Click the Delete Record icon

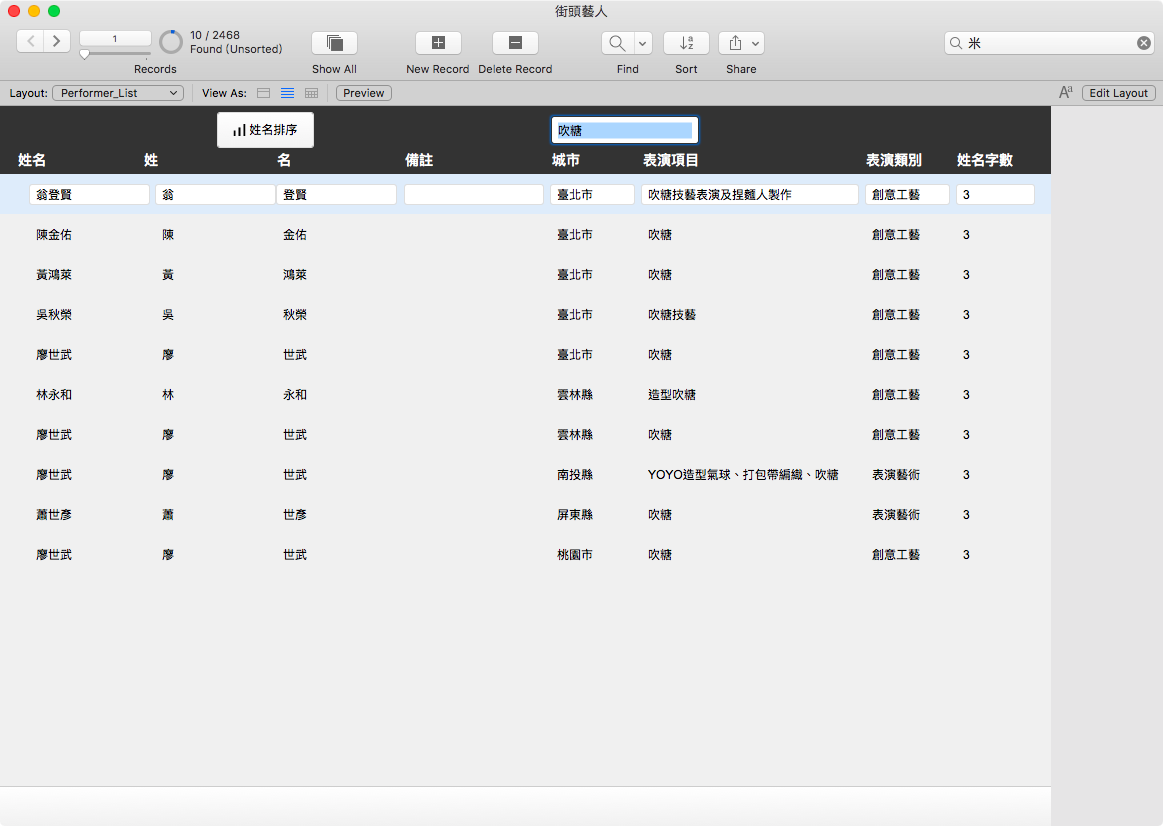click(x=515, y=43)
